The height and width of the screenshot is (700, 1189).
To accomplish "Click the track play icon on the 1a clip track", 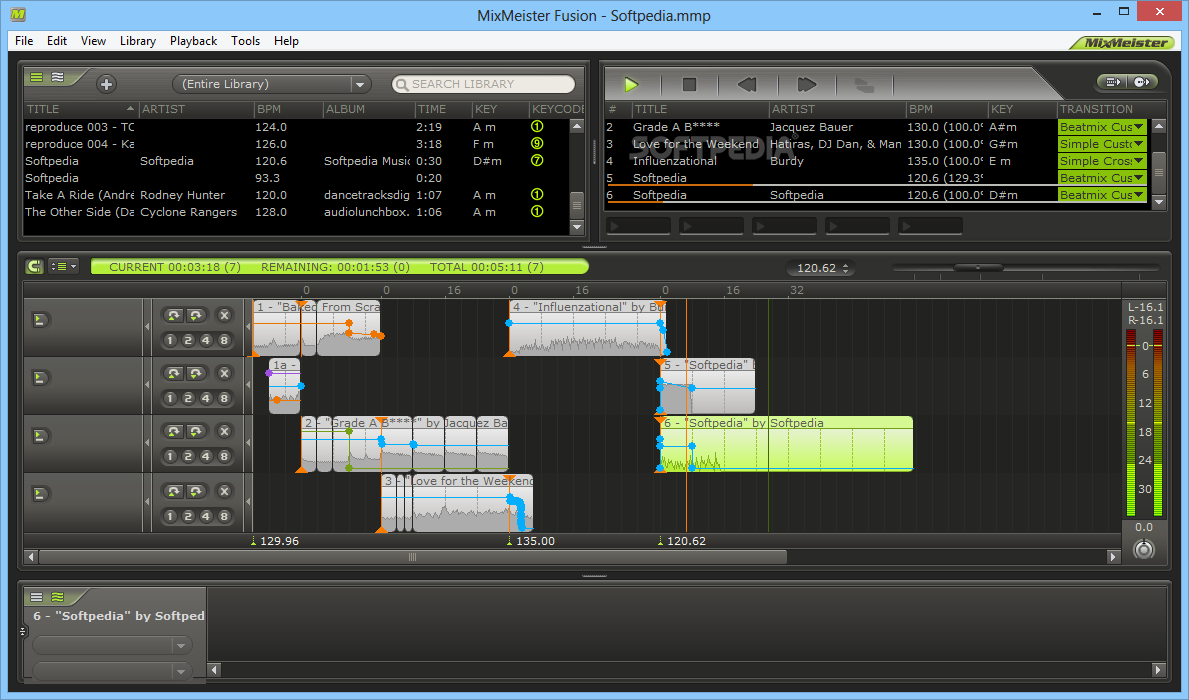I will coord(40,378).
